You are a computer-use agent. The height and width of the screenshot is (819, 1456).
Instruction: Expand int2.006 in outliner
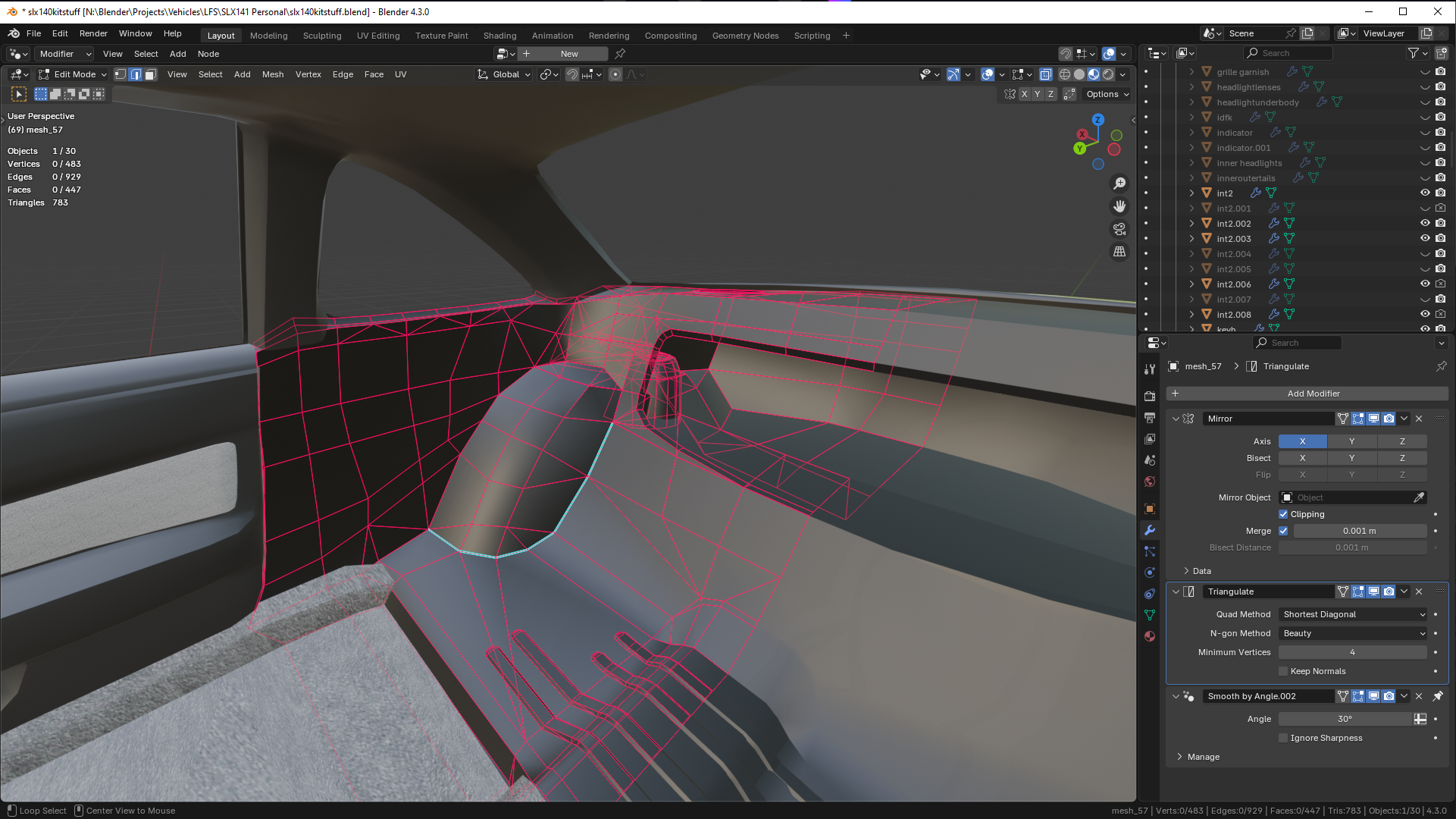[x=1191, y=284]
